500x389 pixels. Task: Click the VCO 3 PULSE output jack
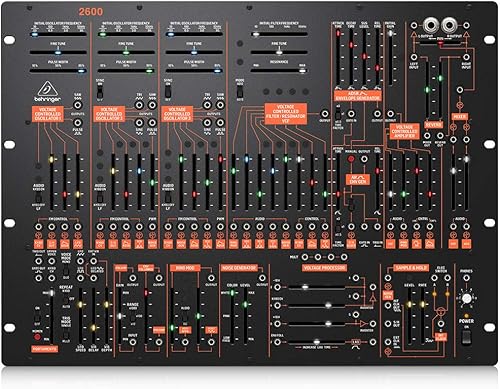(220, 123)
